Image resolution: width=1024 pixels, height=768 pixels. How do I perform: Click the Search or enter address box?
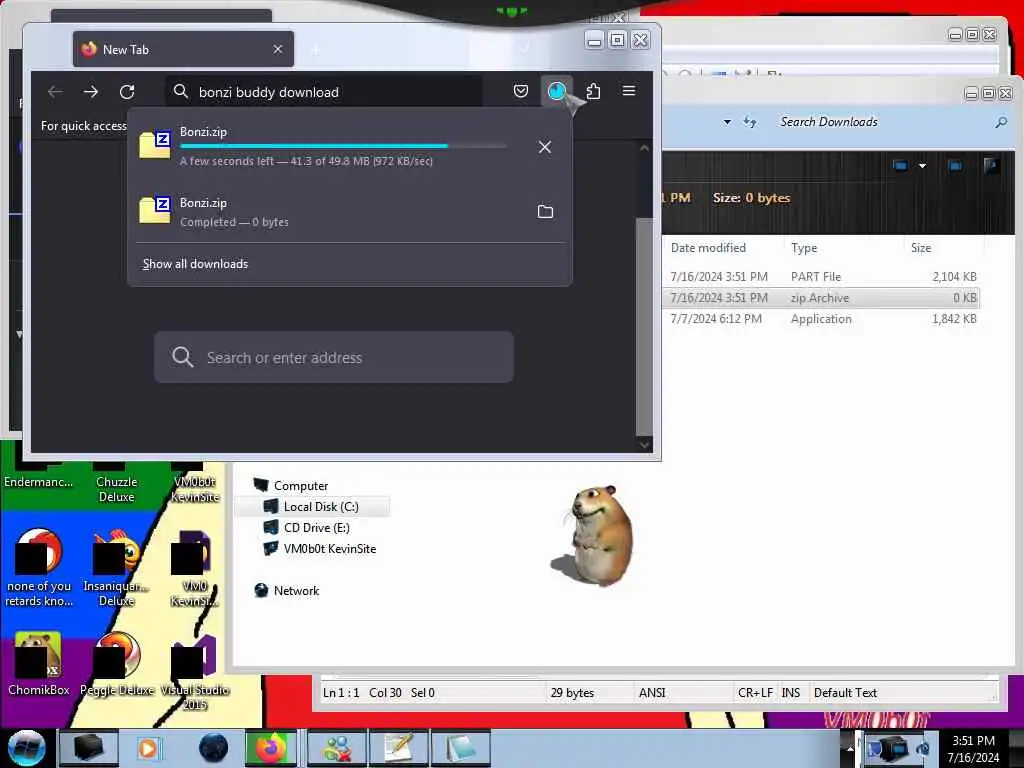click(x=334, y=357)
